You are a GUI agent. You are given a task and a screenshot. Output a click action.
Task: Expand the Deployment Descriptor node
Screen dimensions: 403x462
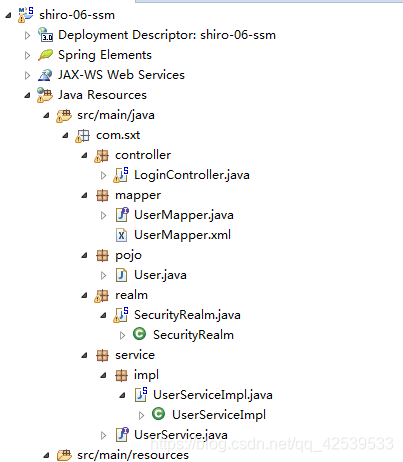coord(27,35)
